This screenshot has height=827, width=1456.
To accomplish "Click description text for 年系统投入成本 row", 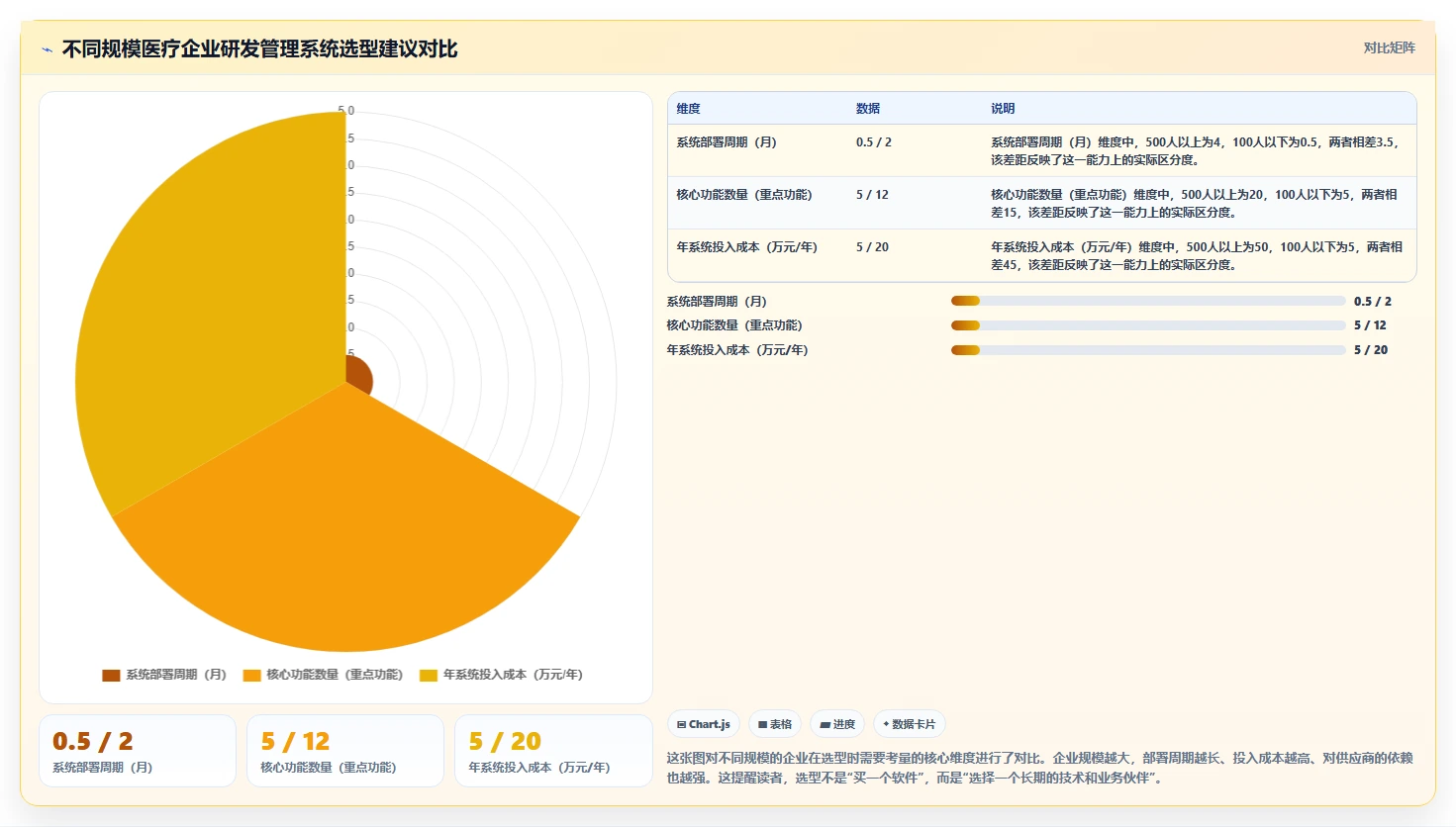I will coord(1197,256).
